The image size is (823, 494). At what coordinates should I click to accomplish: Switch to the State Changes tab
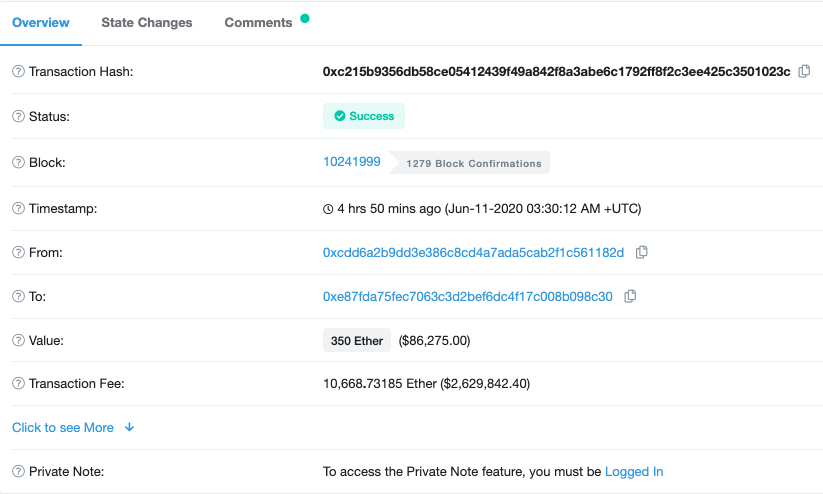click(147, 23)
